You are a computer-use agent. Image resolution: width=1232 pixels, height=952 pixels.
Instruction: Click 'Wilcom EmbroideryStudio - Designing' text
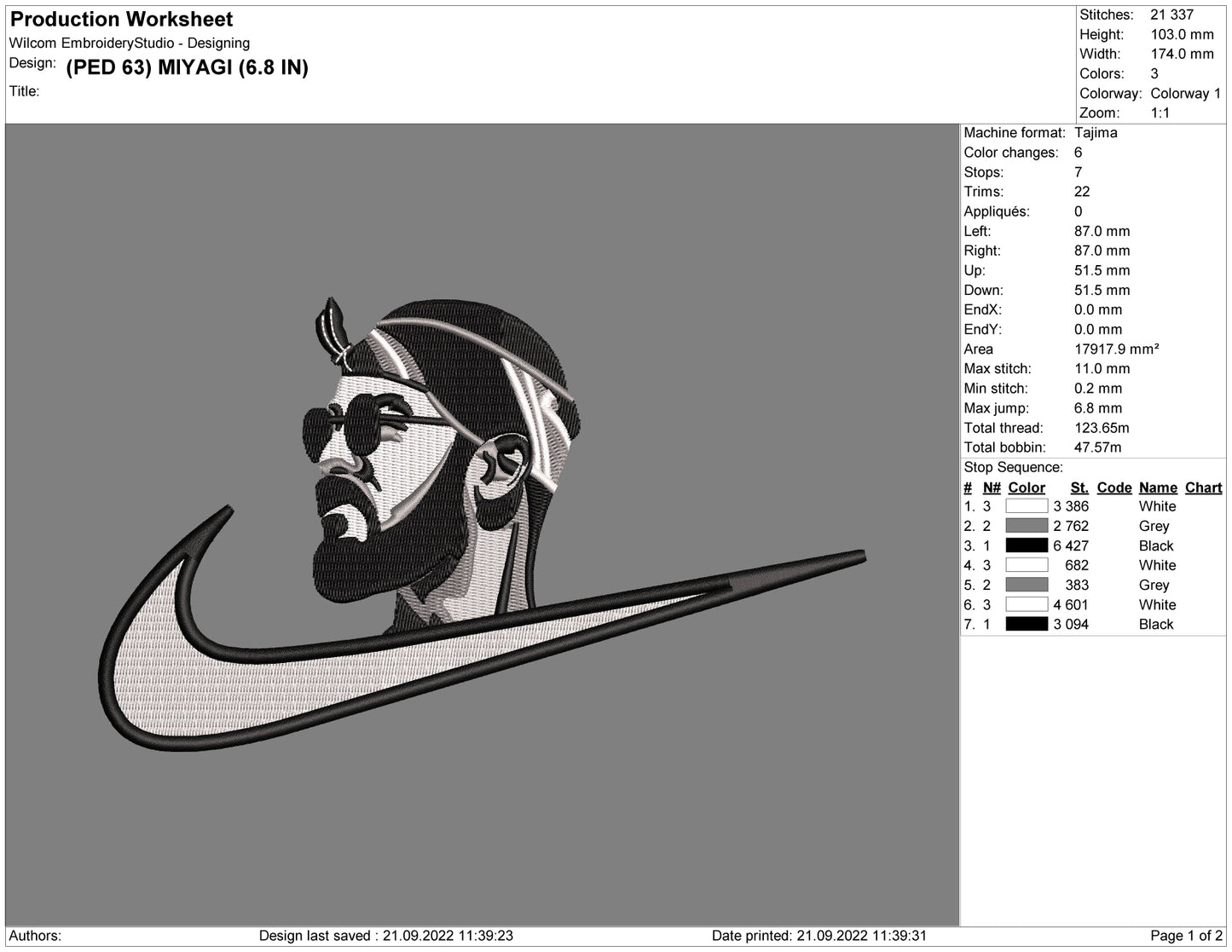click(x=130, y=43)
